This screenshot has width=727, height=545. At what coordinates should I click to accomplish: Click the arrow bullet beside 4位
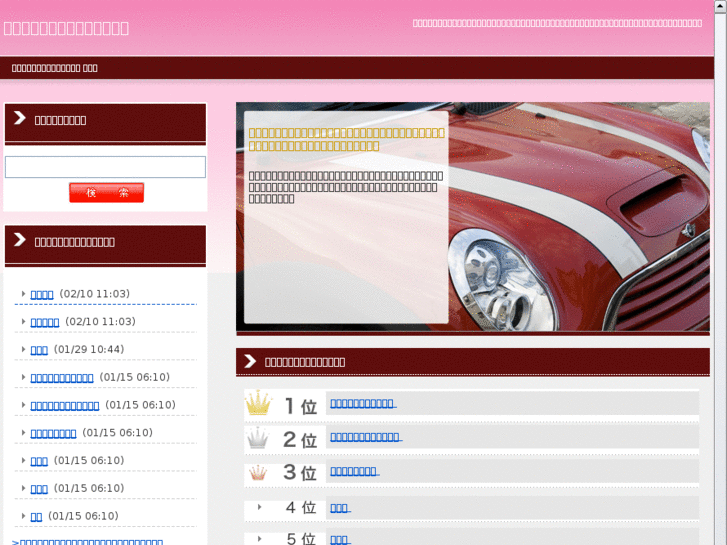(260, 507)
